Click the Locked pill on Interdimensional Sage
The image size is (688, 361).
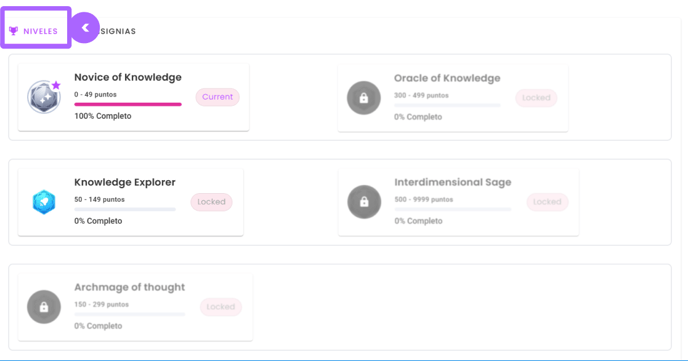coord(547,202)
